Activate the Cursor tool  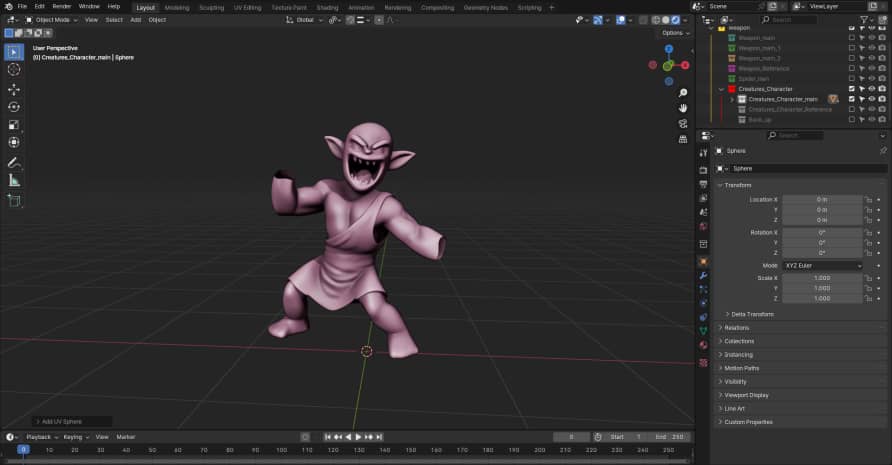(x=14, y=69)
